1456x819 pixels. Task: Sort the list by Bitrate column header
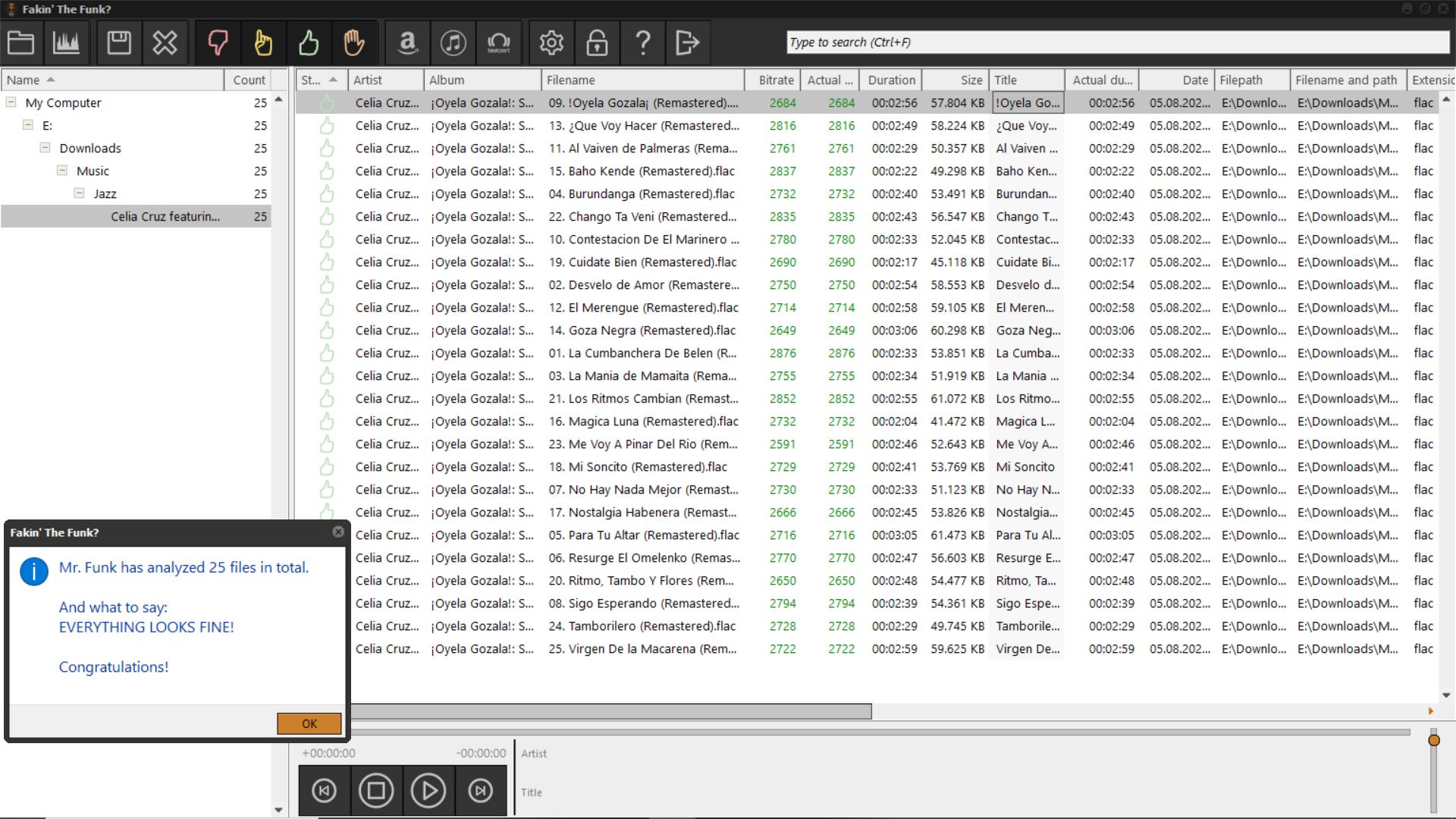coord(776,80)
